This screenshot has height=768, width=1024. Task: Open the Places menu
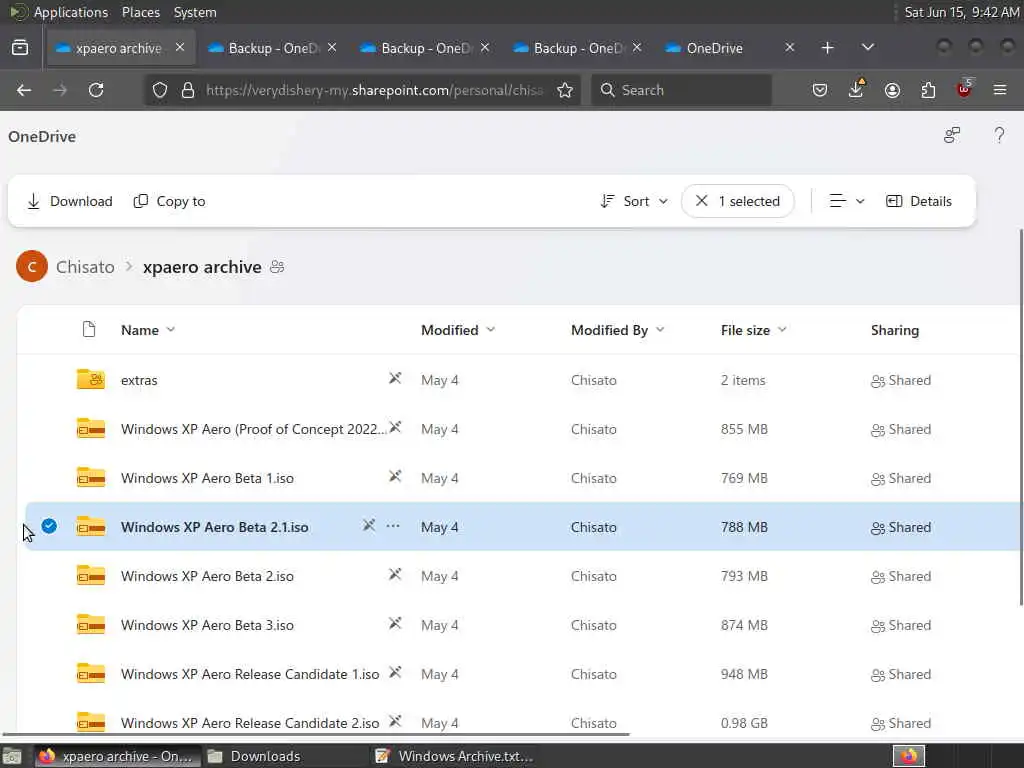pyautogui.click(x=140, y=12)
